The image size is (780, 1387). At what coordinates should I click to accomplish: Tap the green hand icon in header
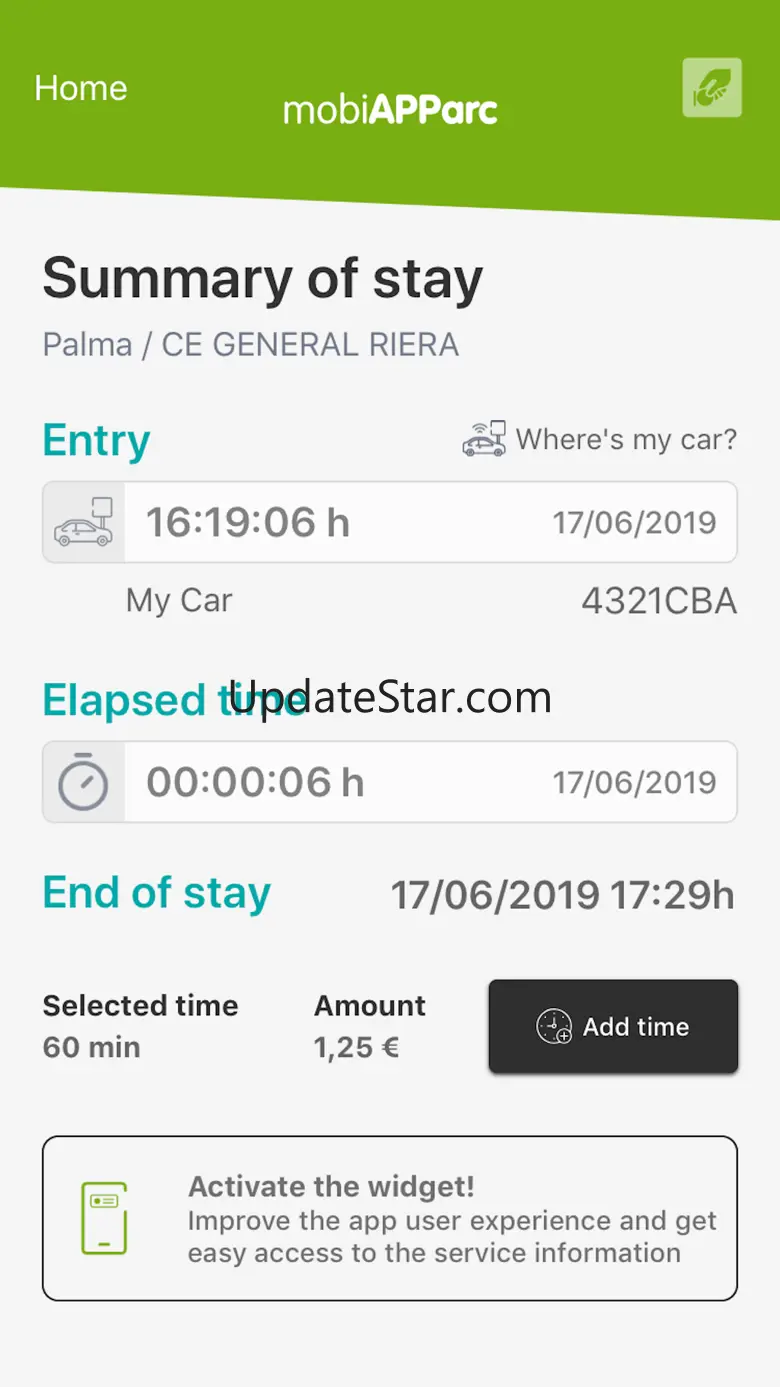712,88
